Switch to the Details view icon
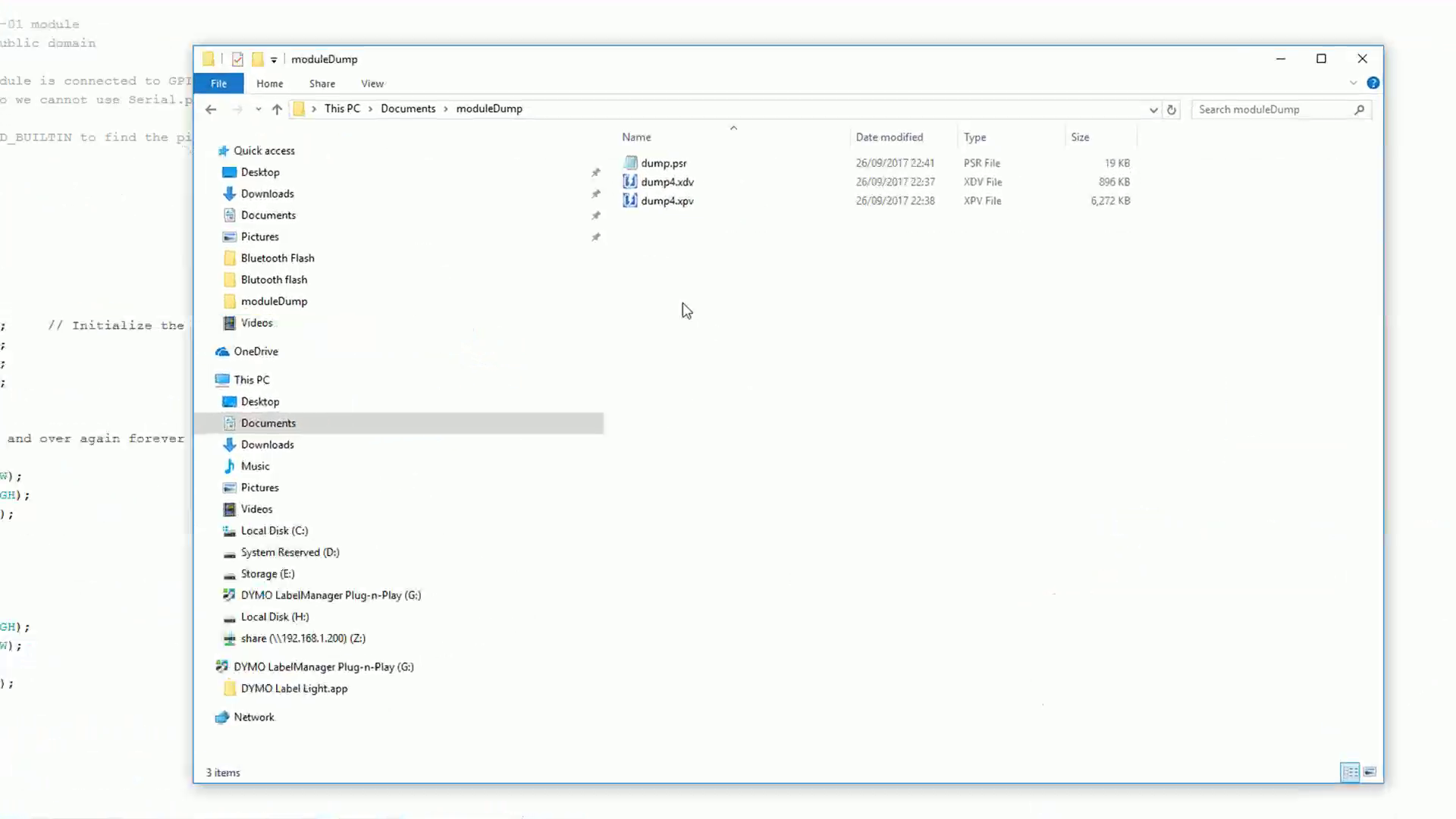The image size is (1456, 819). pos(1350,772)
